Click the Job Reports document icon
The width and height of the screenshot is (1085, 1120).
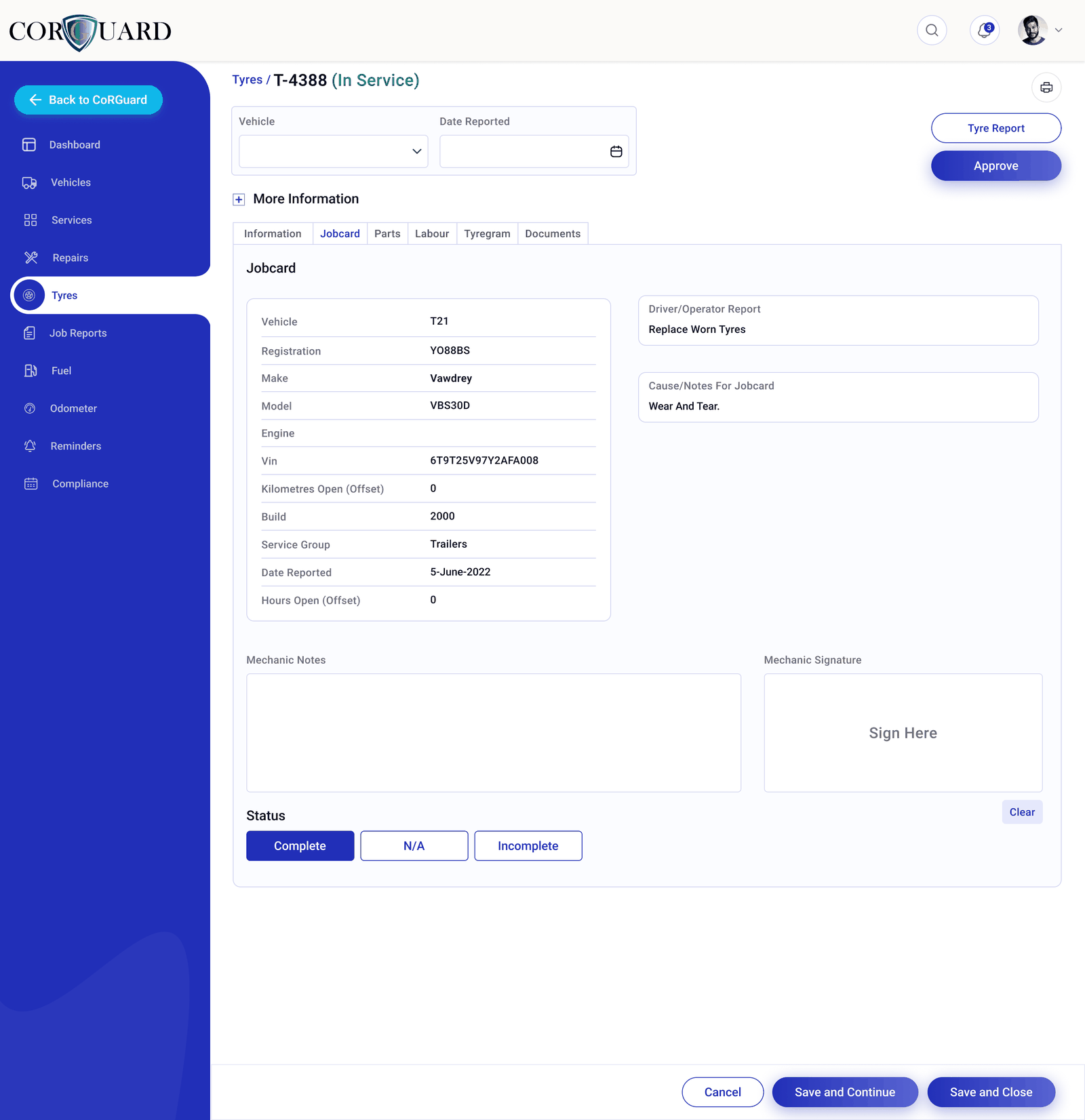click(29, 333)
